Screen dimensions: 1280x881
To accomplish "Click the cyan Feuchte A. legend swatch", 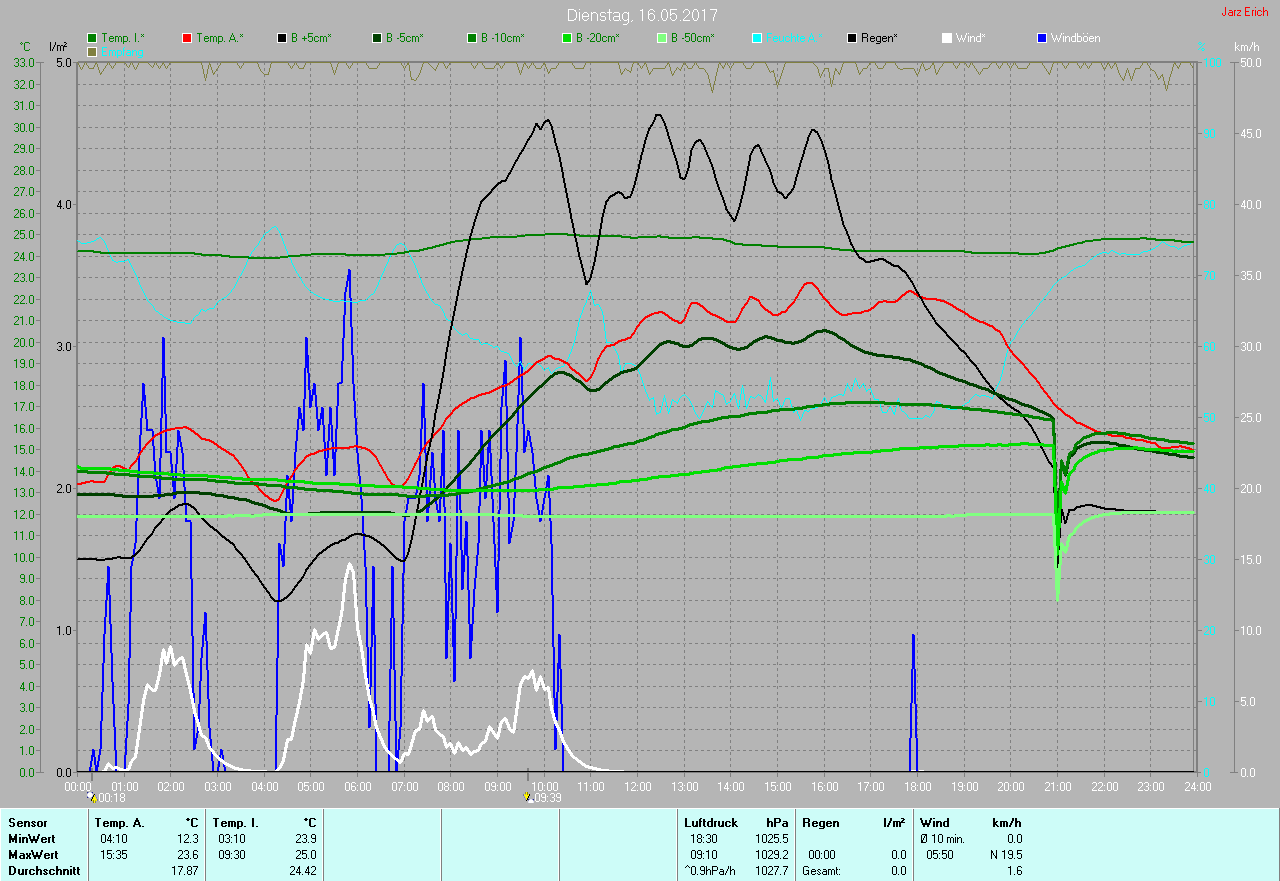I will click(756, 38).
